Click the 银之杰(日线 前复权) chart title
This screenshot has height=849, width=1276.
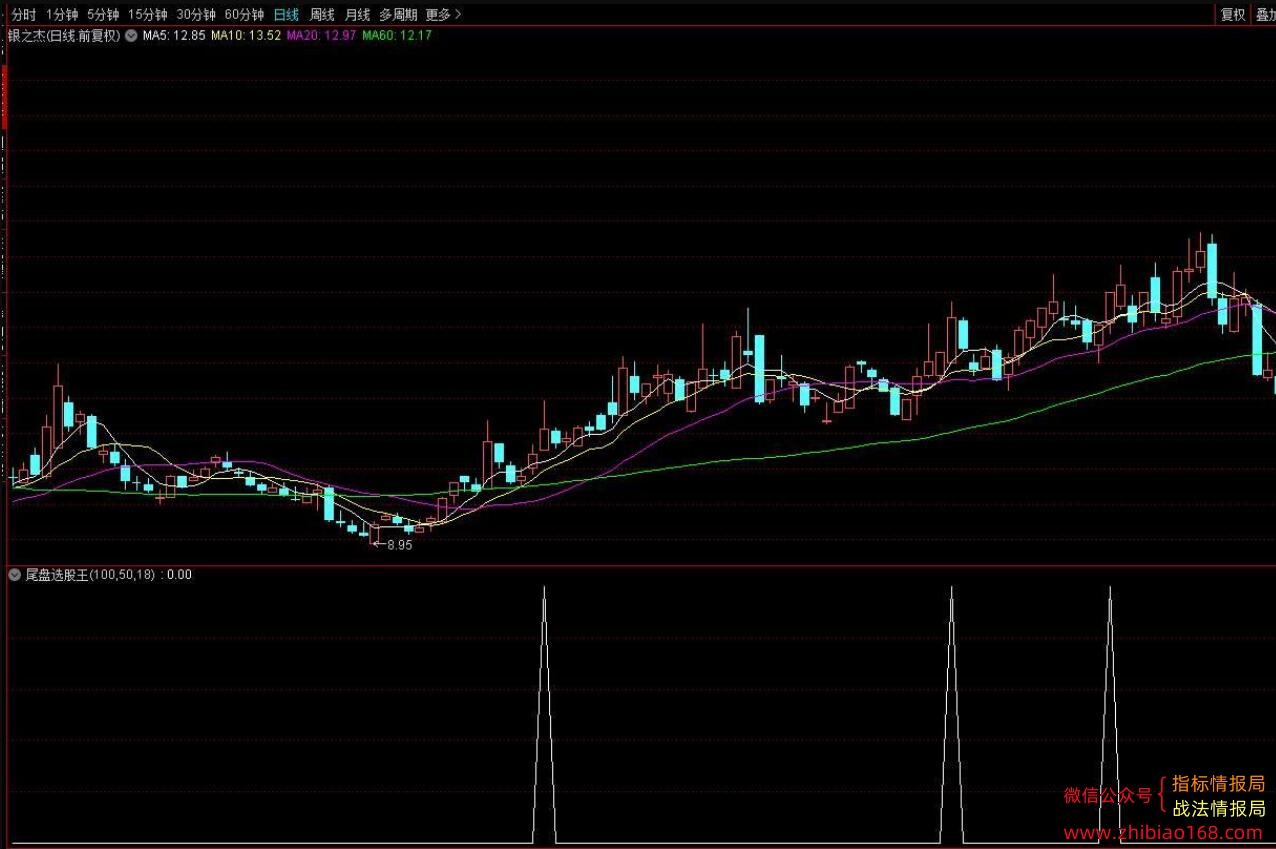click(x=63, y=36)
